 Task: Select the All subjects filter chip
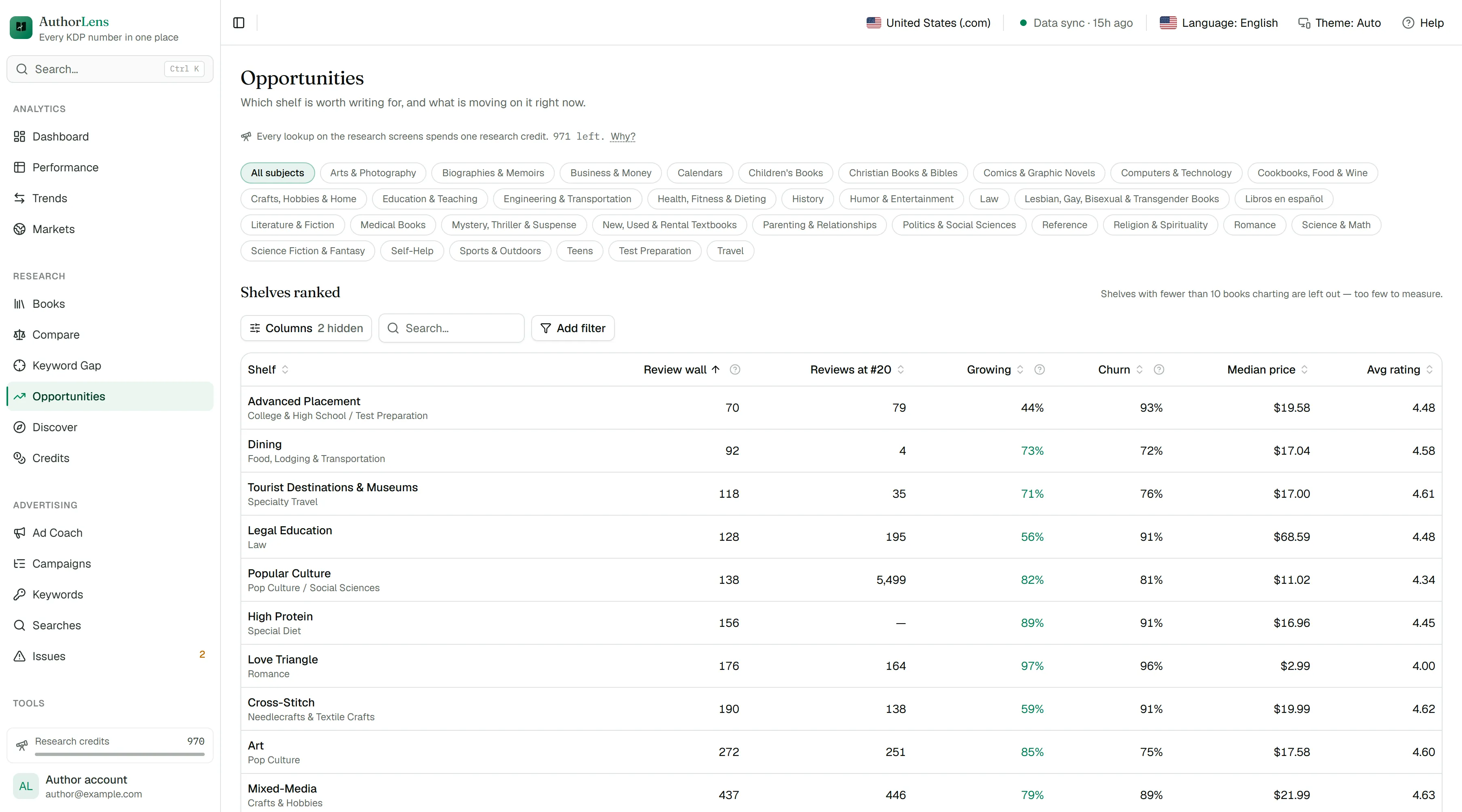277,173
